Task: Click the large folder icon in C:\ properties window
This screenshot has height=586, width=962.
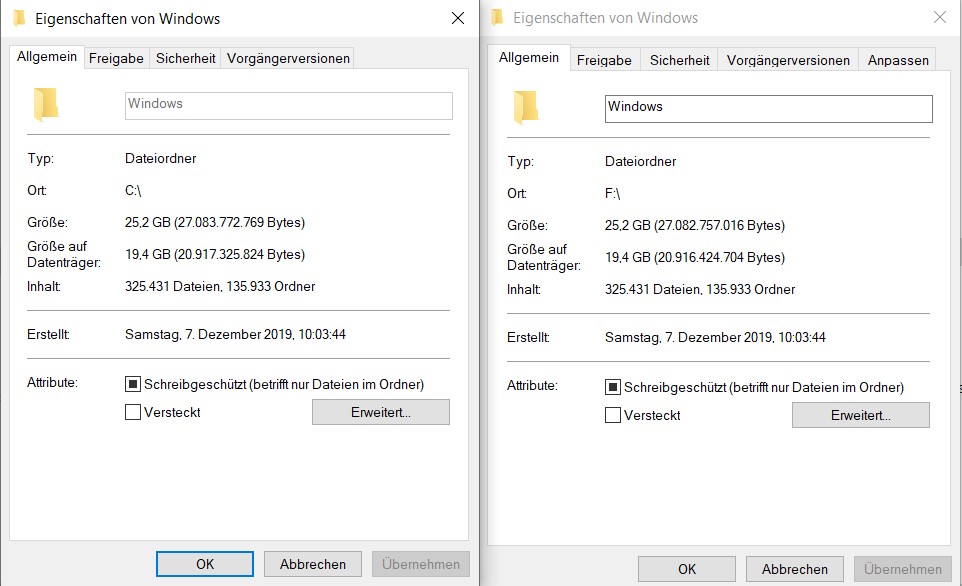Action: point(46,104)
